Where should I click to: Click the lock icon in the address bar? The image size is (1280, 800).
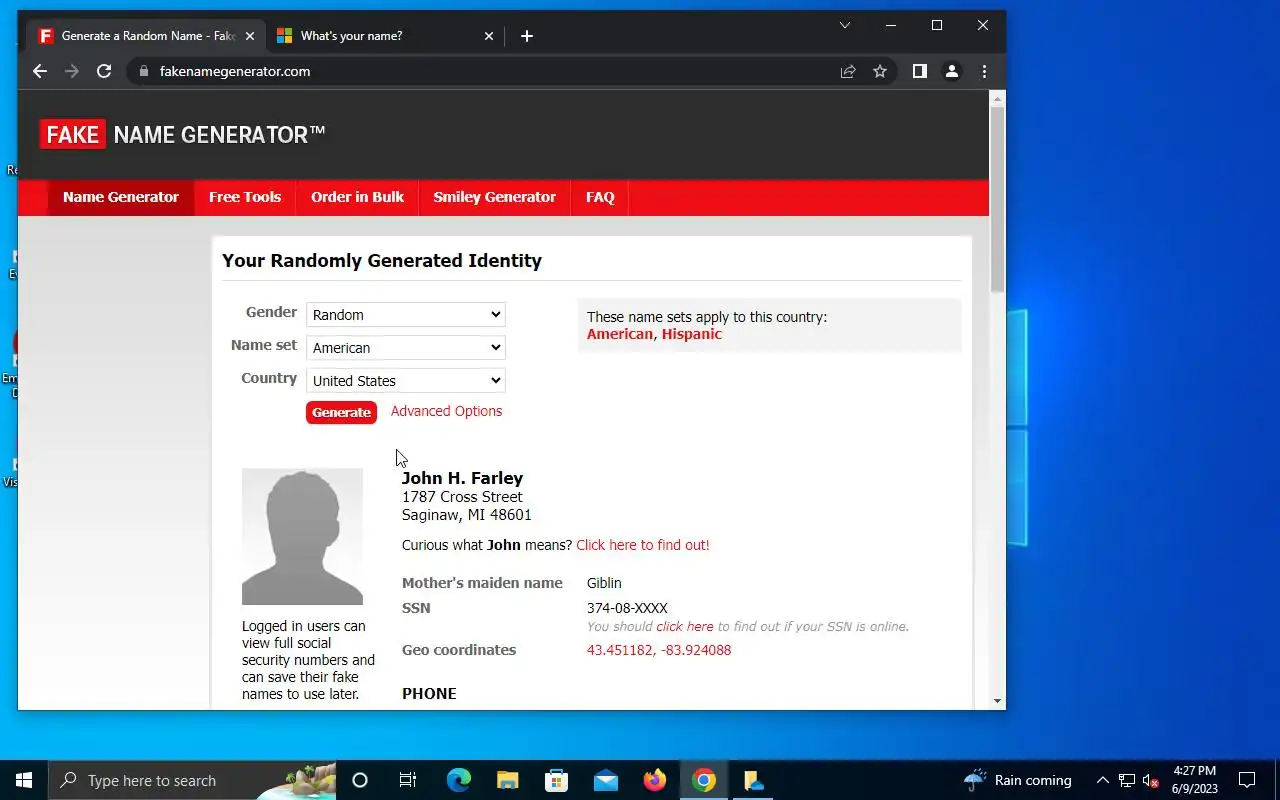coord(144,71)
